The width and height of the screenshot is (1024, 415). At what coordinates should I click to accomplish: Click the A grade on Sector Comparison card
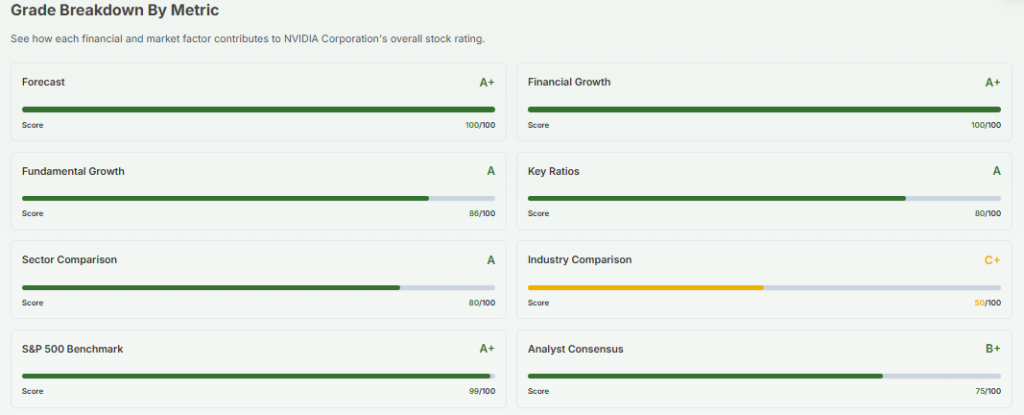[x=491, y=259]
